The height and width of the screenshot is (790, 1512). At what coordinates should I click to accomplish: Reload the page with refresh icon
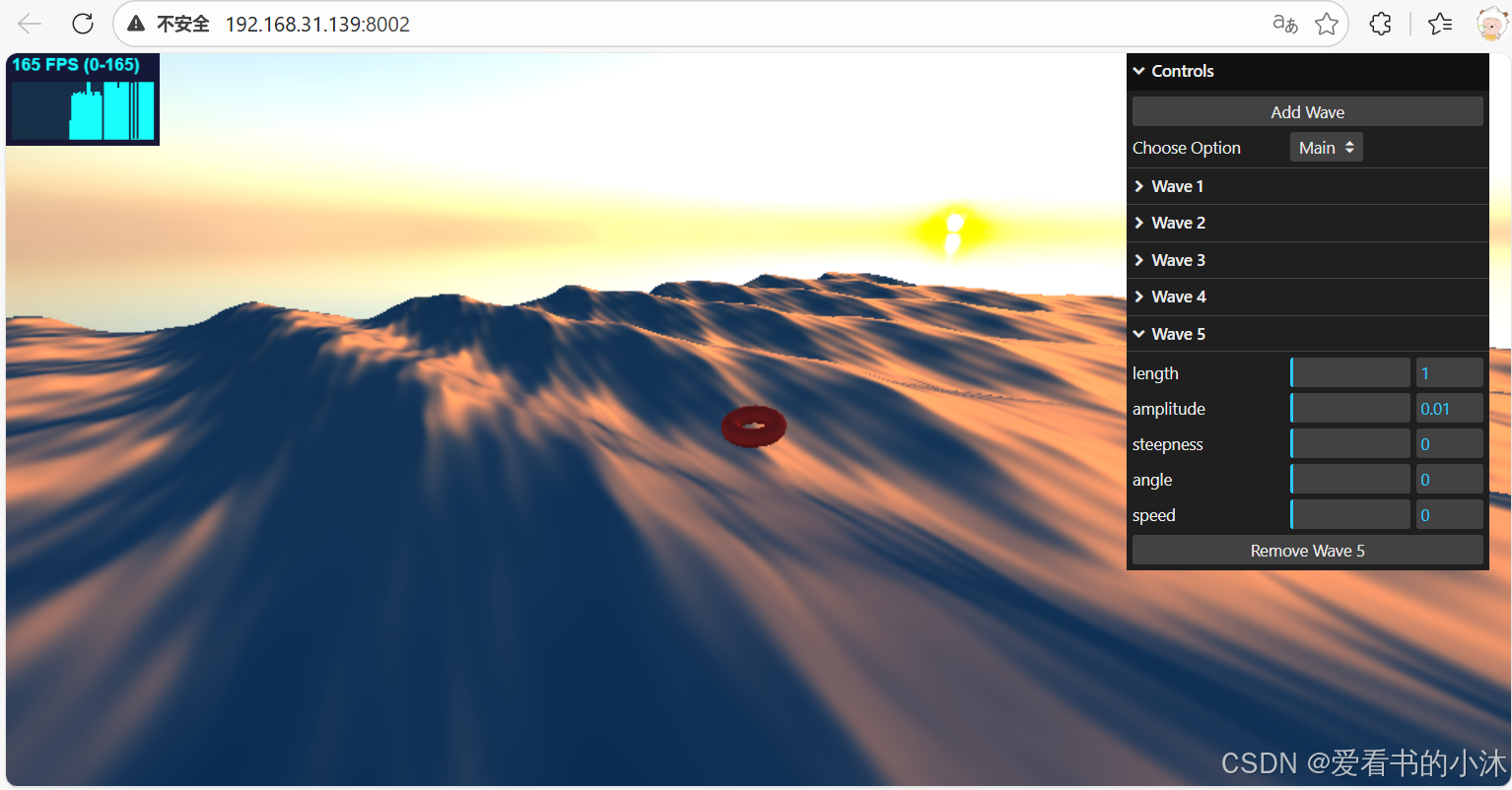83,24
